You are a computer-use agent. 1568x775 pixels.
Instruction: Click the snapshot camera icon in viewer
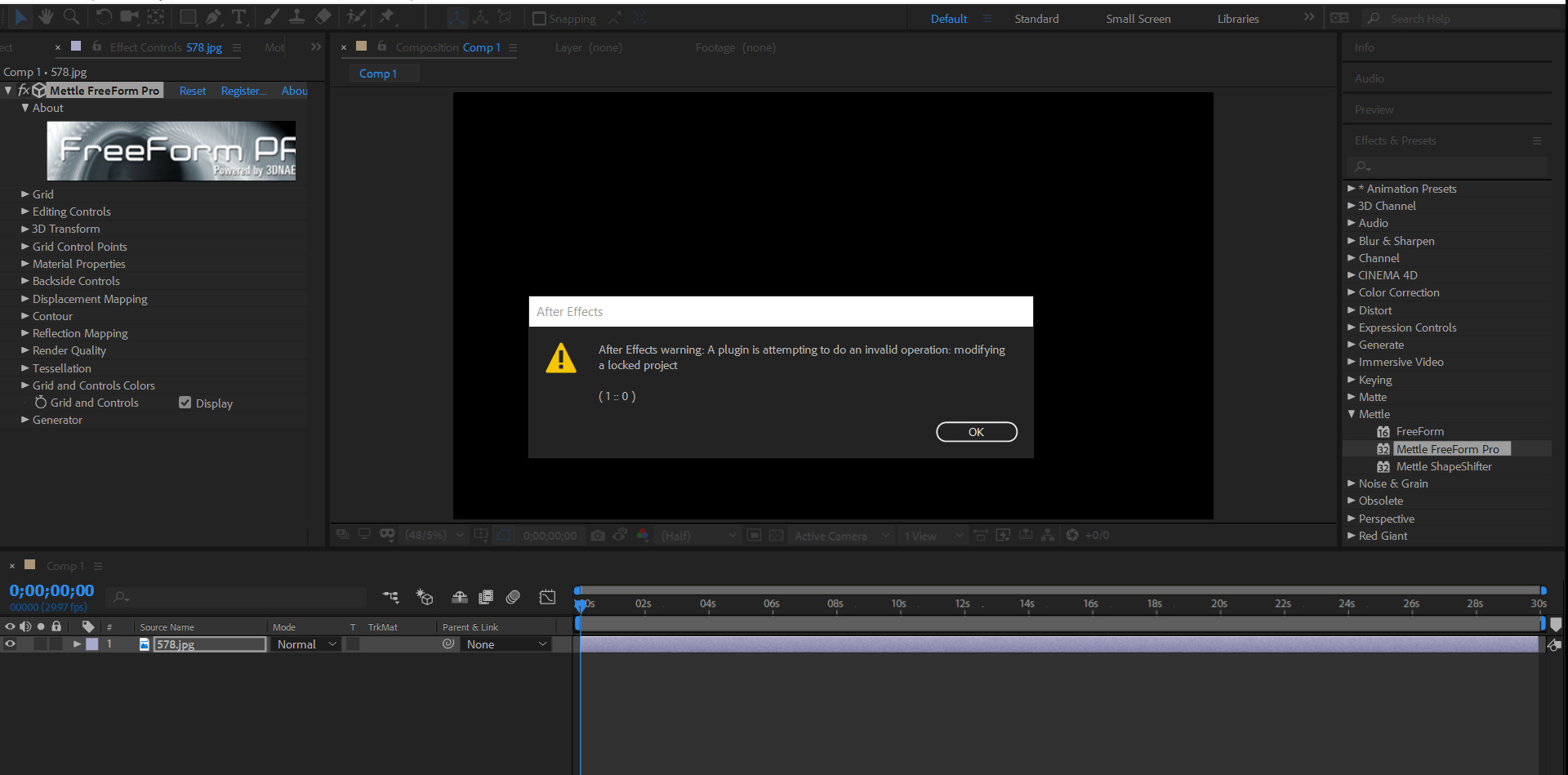598,535
